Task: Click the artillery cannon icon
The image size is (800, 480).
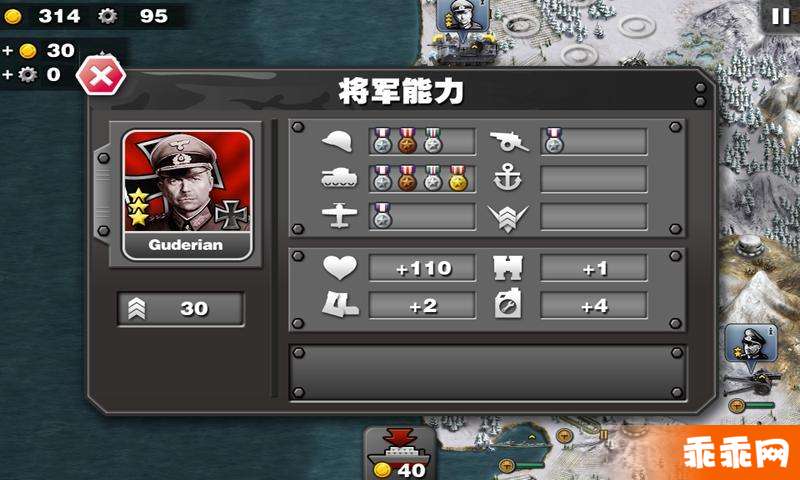Action: pyautogui.click(x=509, y=141)
